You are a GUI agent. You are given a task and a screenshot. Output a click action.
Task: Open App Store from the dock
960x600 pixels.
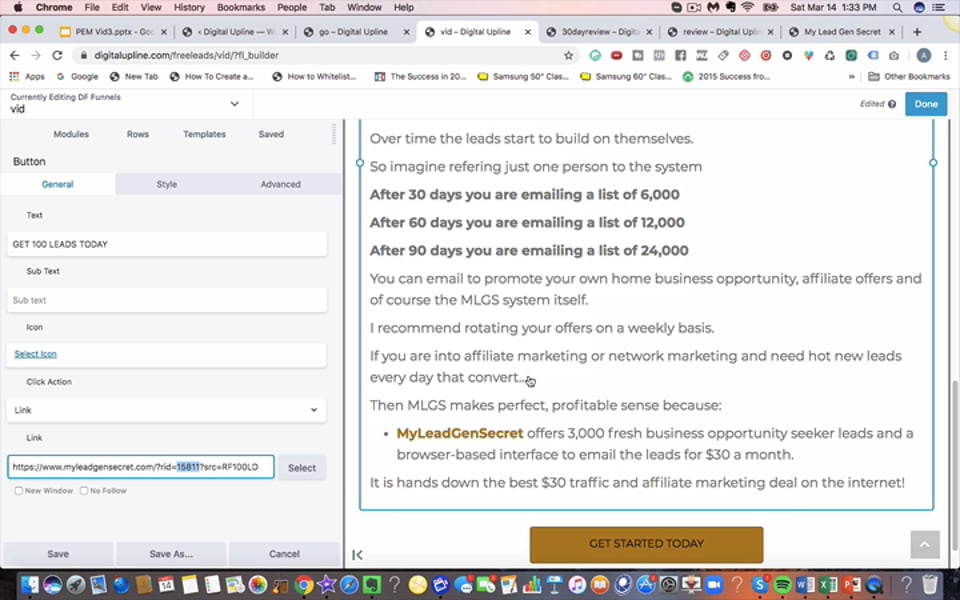[x=645, y=585]
